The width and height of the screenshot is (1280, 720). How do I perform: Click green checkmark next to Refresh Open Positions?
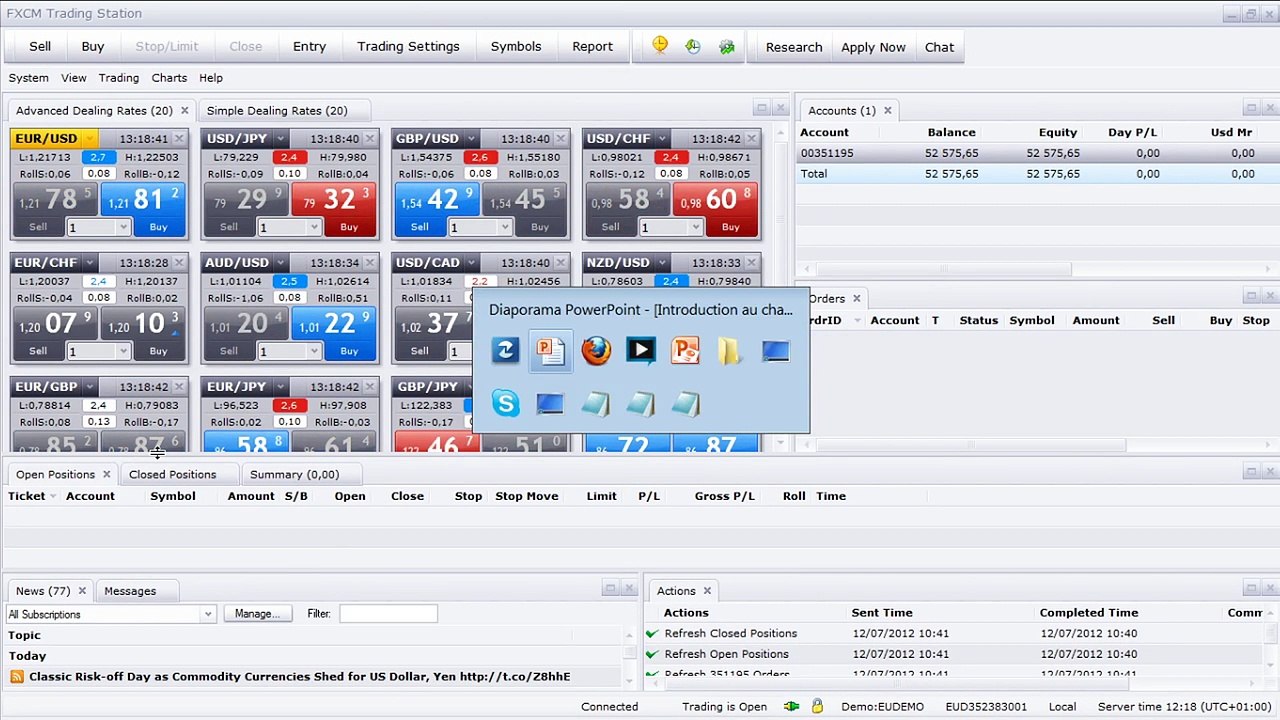pos(652,654)
